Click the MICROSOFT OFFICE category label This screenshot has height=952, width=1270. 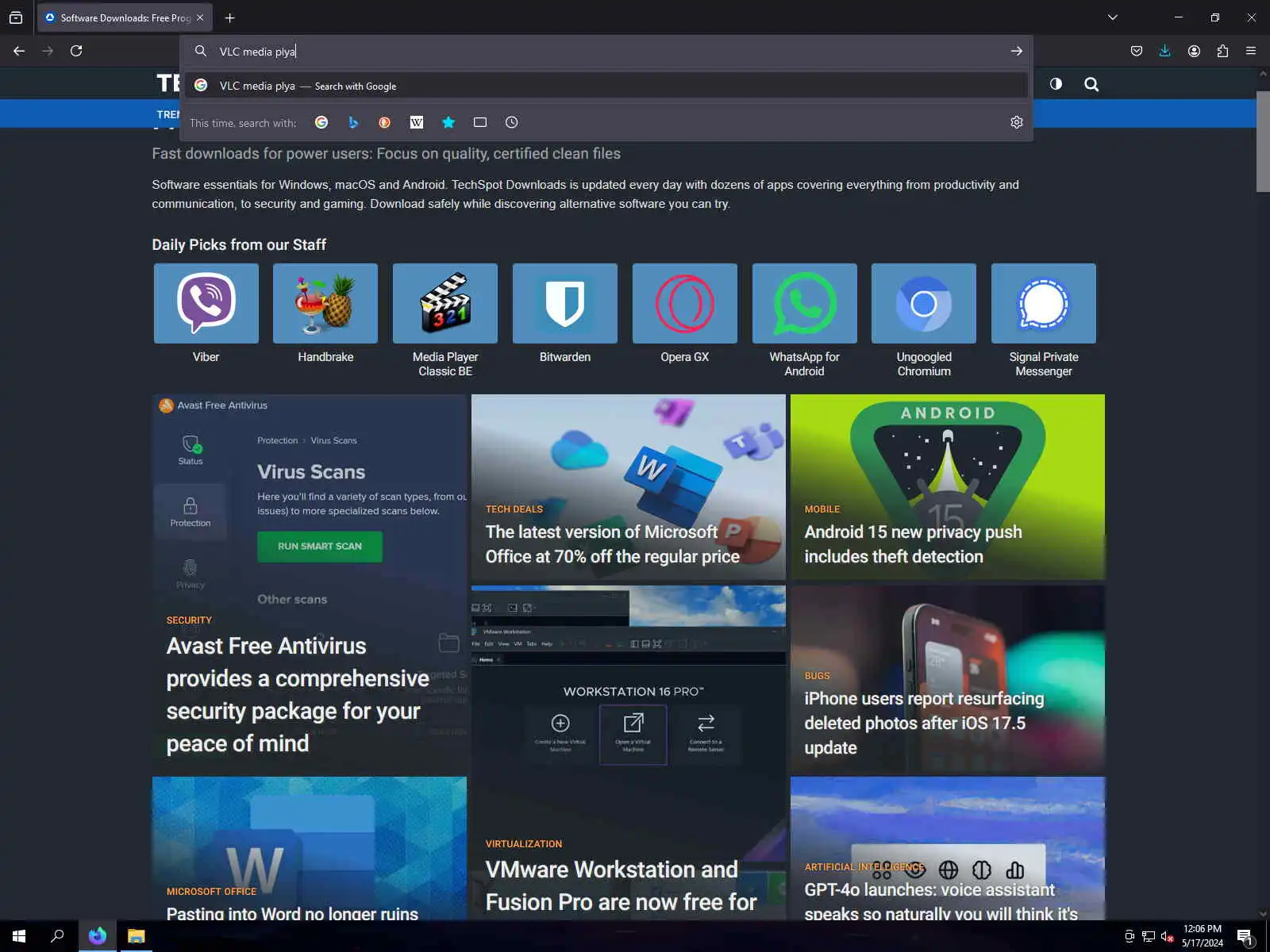point(211,892)
